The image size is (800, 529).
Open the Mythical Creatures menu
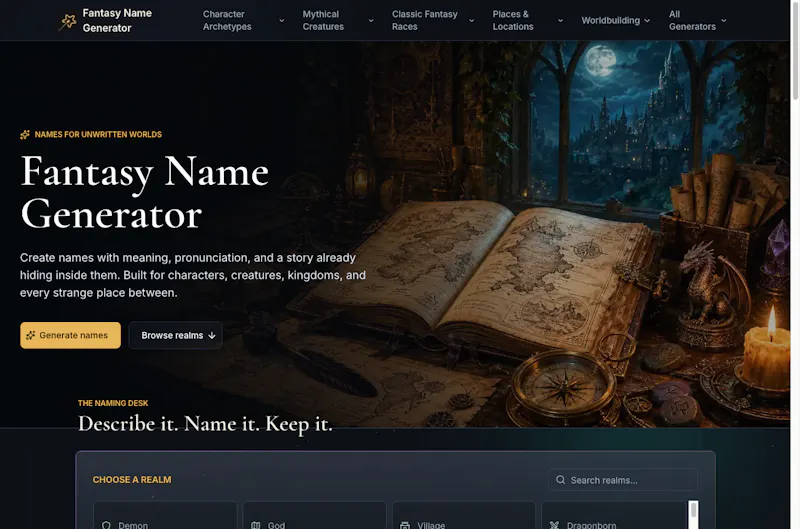(x=338, y=20)
